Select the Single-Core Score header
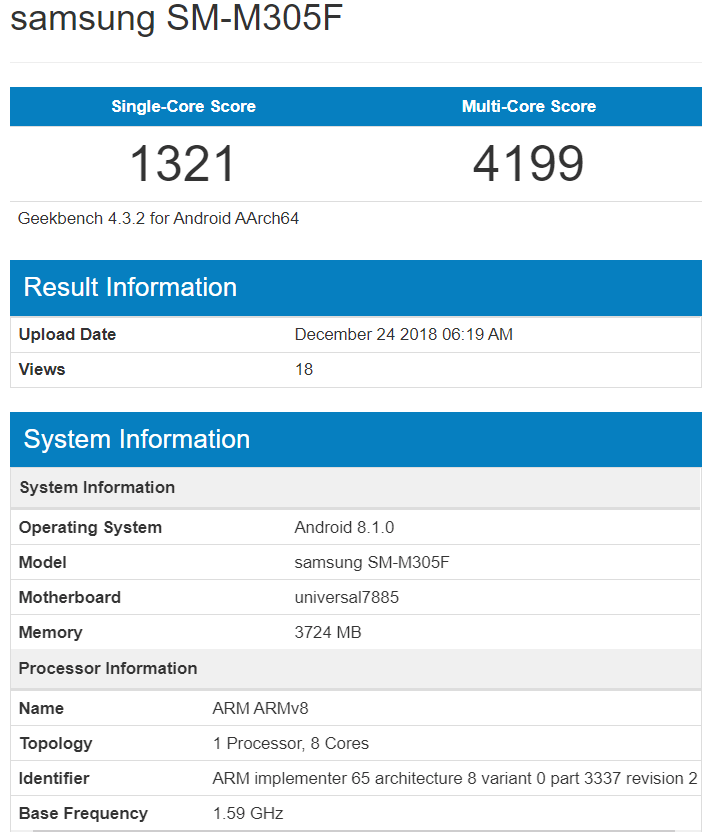 [184, 106]
